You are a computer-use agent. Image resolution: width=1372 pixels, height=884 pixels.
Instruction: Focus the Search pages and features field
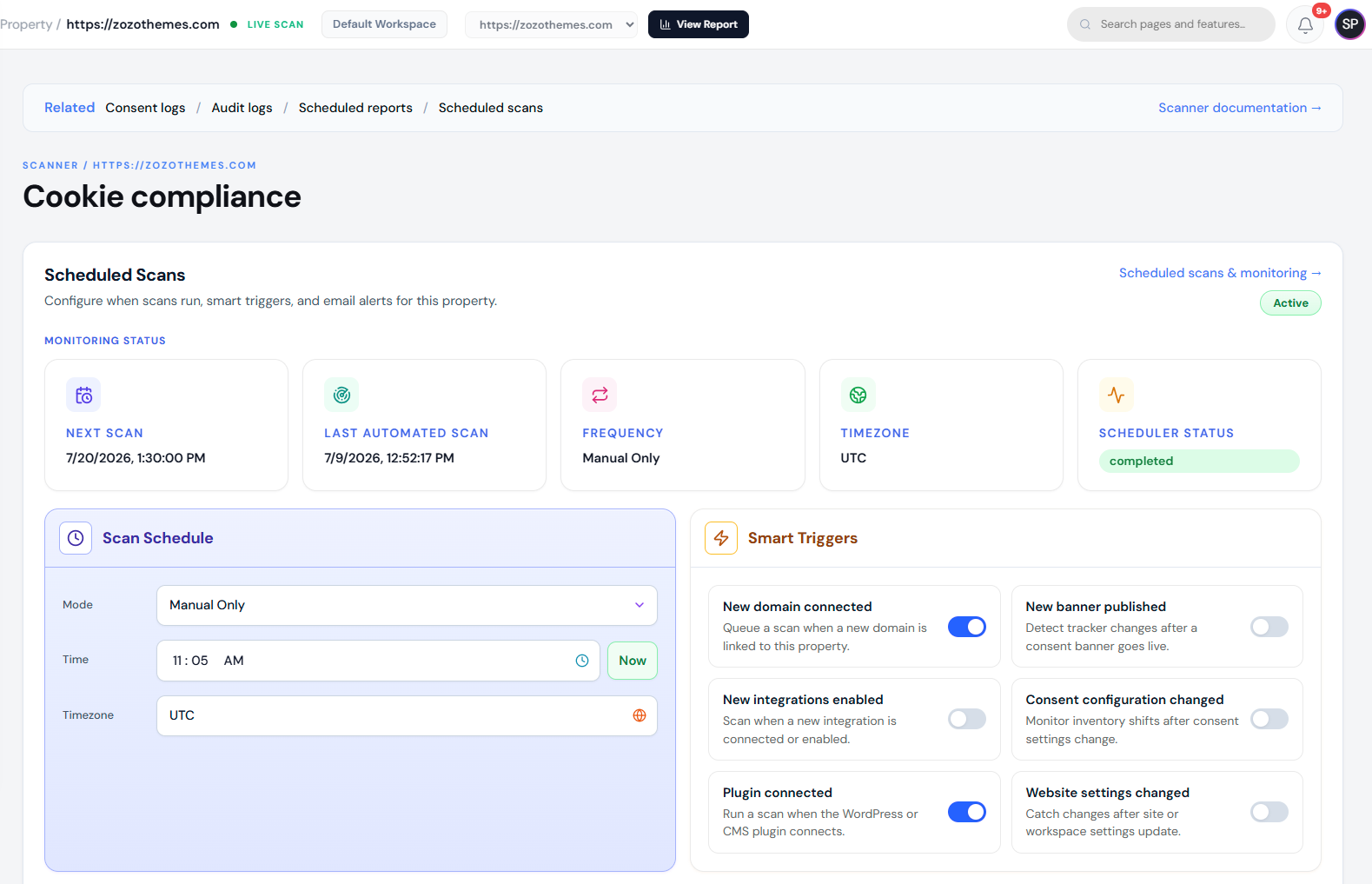(1171, 24)
